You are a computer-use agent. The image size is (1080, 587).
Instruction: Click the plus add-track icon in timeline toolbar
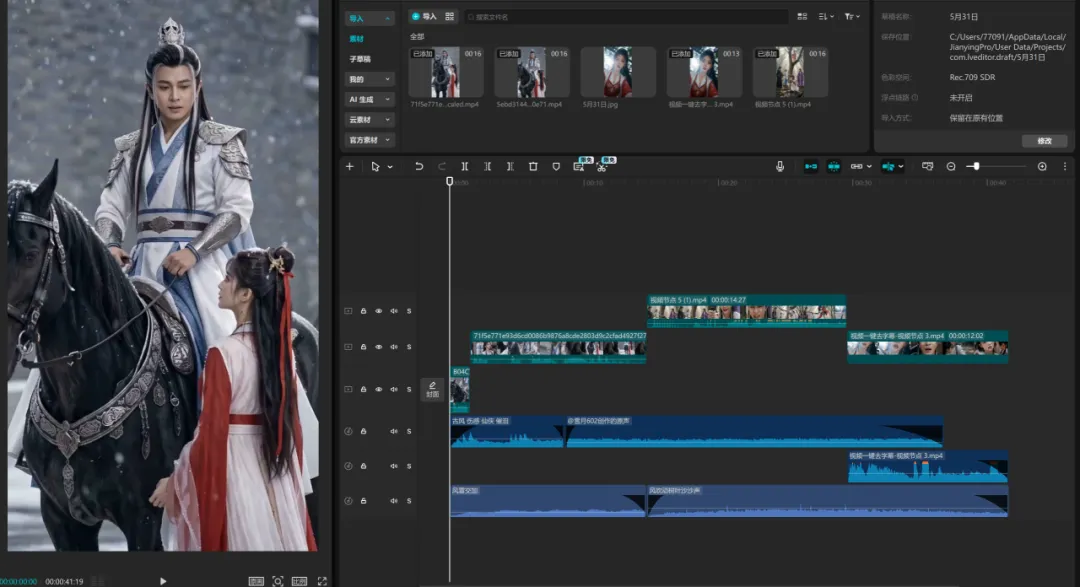(349, 166)
